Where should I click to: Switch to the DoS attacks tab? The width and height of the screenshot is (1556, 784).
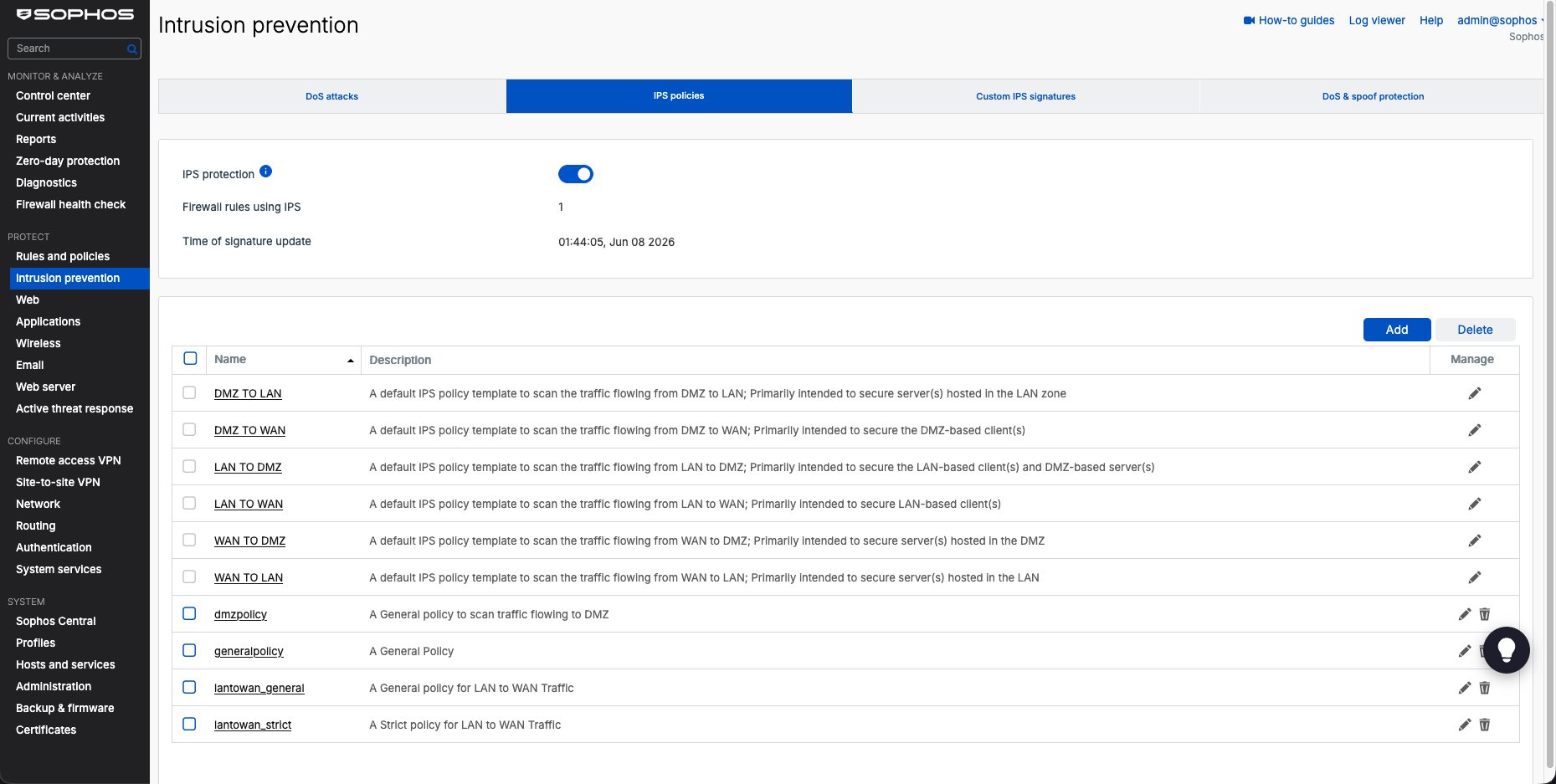(x=331, y=96)
